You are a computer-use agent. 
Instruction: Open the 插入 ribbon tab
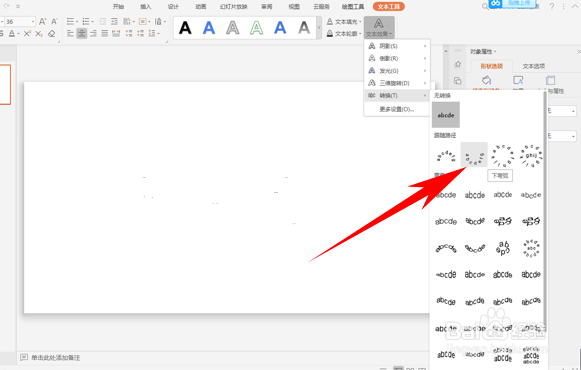coord(146,7)
